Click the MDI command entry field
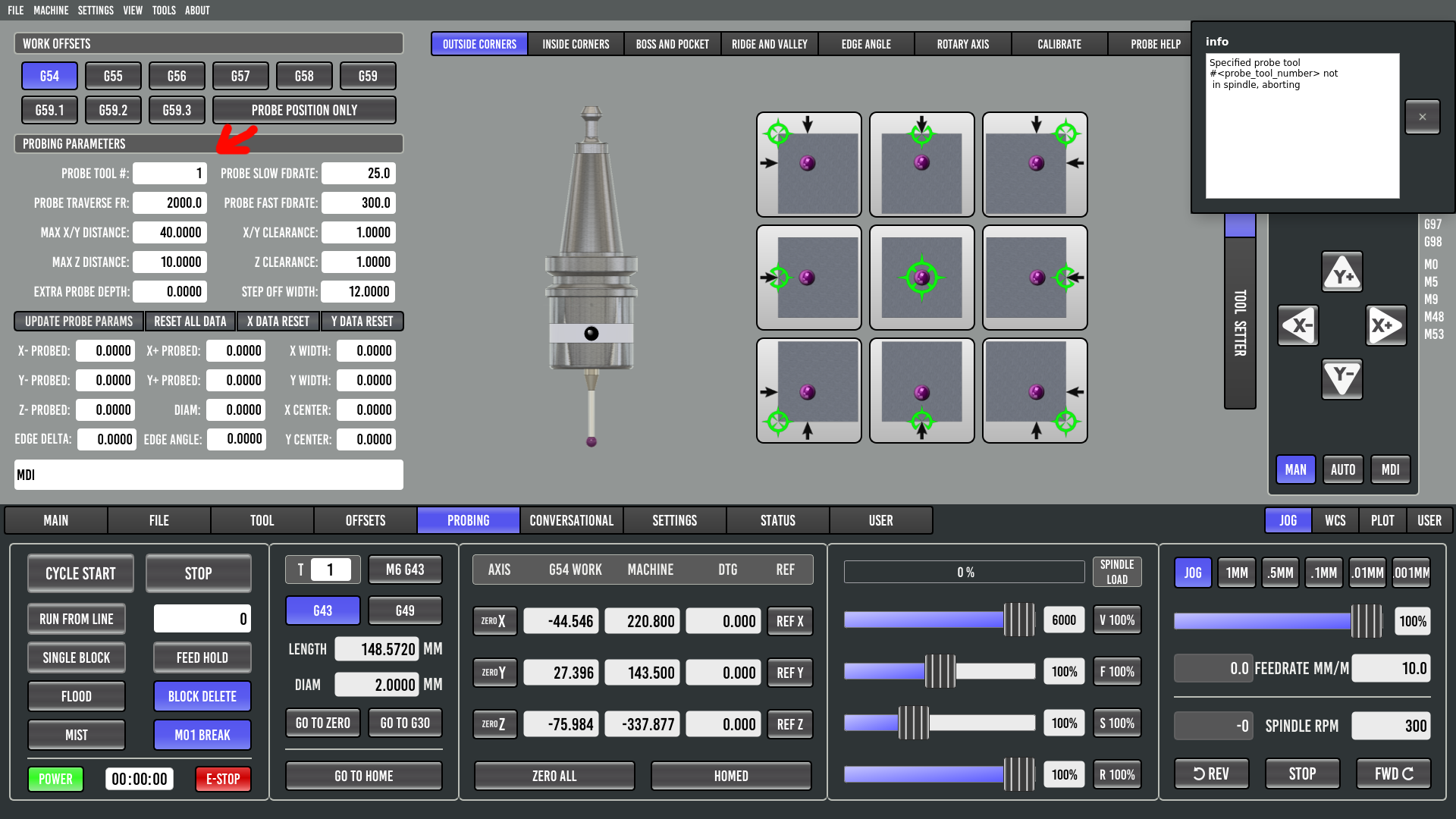 [x=209, y=475]
